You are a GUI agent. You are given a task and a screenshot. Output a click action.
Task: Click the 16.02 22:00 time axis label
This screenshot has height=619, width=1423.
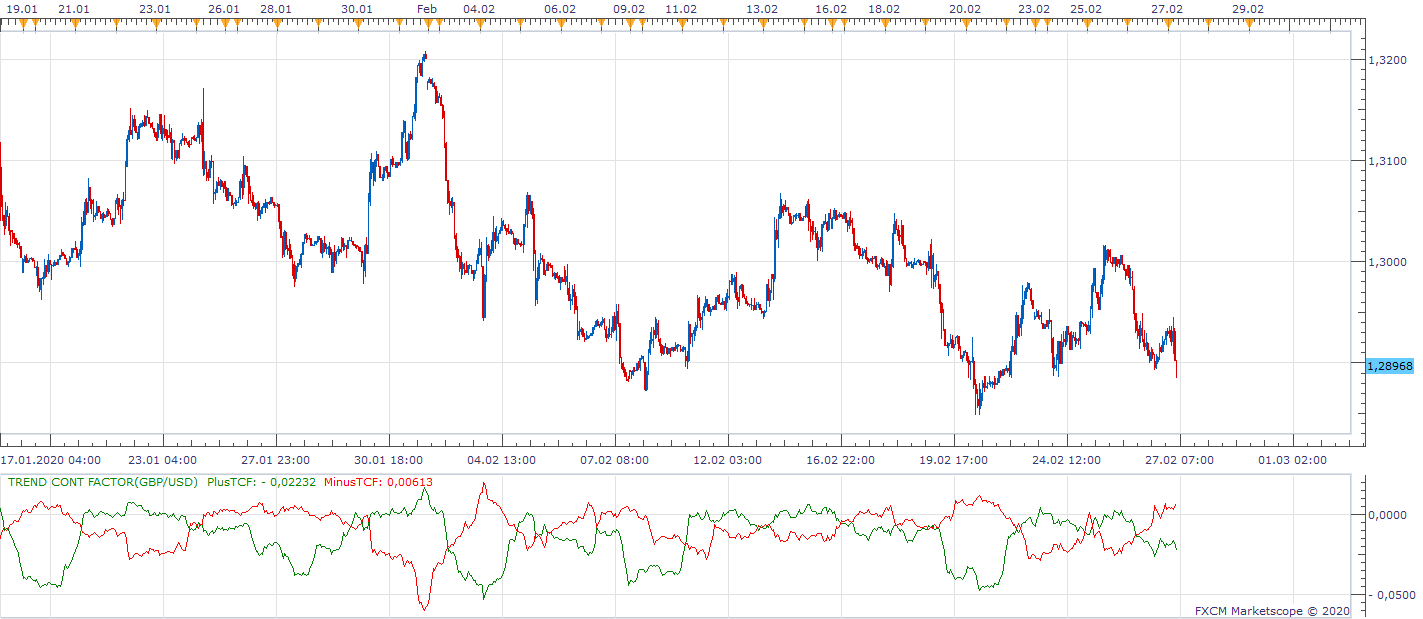pyautogui.click(x=841, y=460)
